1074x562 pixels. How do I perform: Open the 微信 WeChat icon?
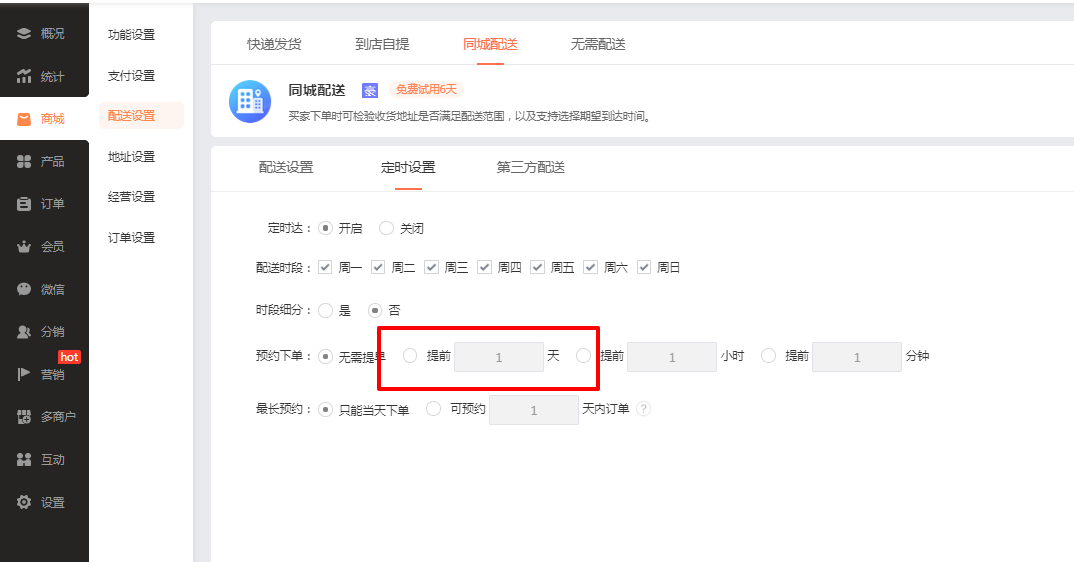click(24, 289)
